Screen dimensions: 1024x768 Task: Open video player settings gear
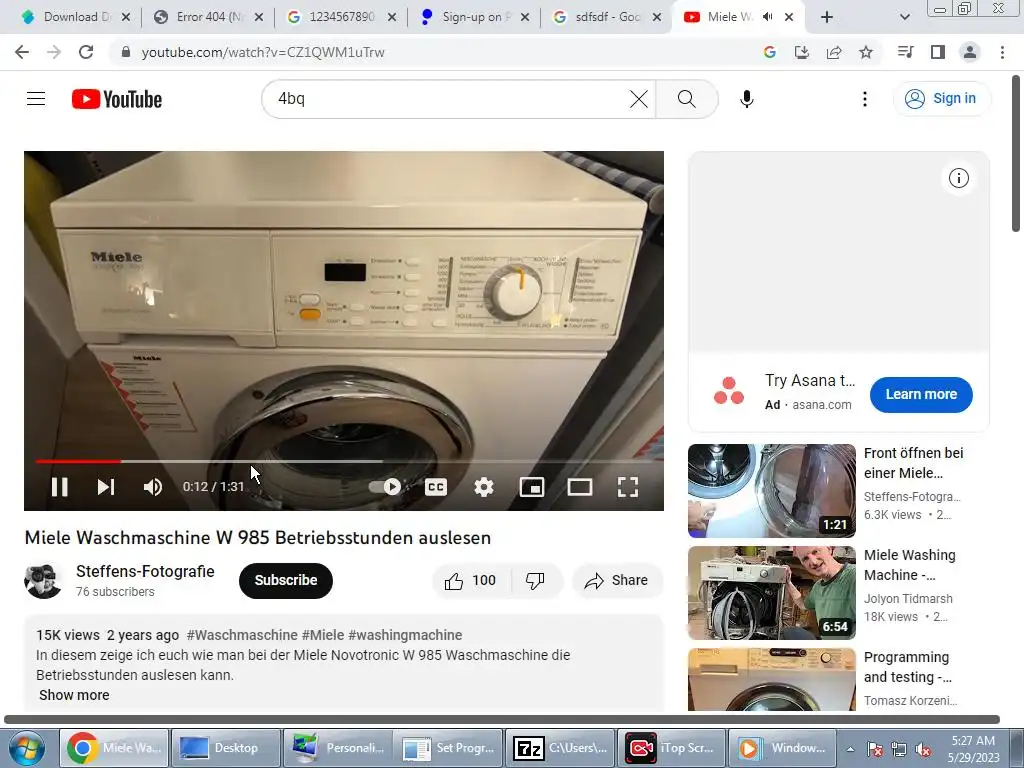tap(484, 487)
